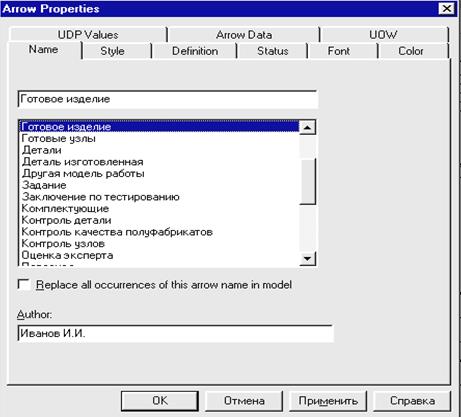Switch to the UDP Values tab
Viewport: 461px width, 417px height.
tap(88, 35)
